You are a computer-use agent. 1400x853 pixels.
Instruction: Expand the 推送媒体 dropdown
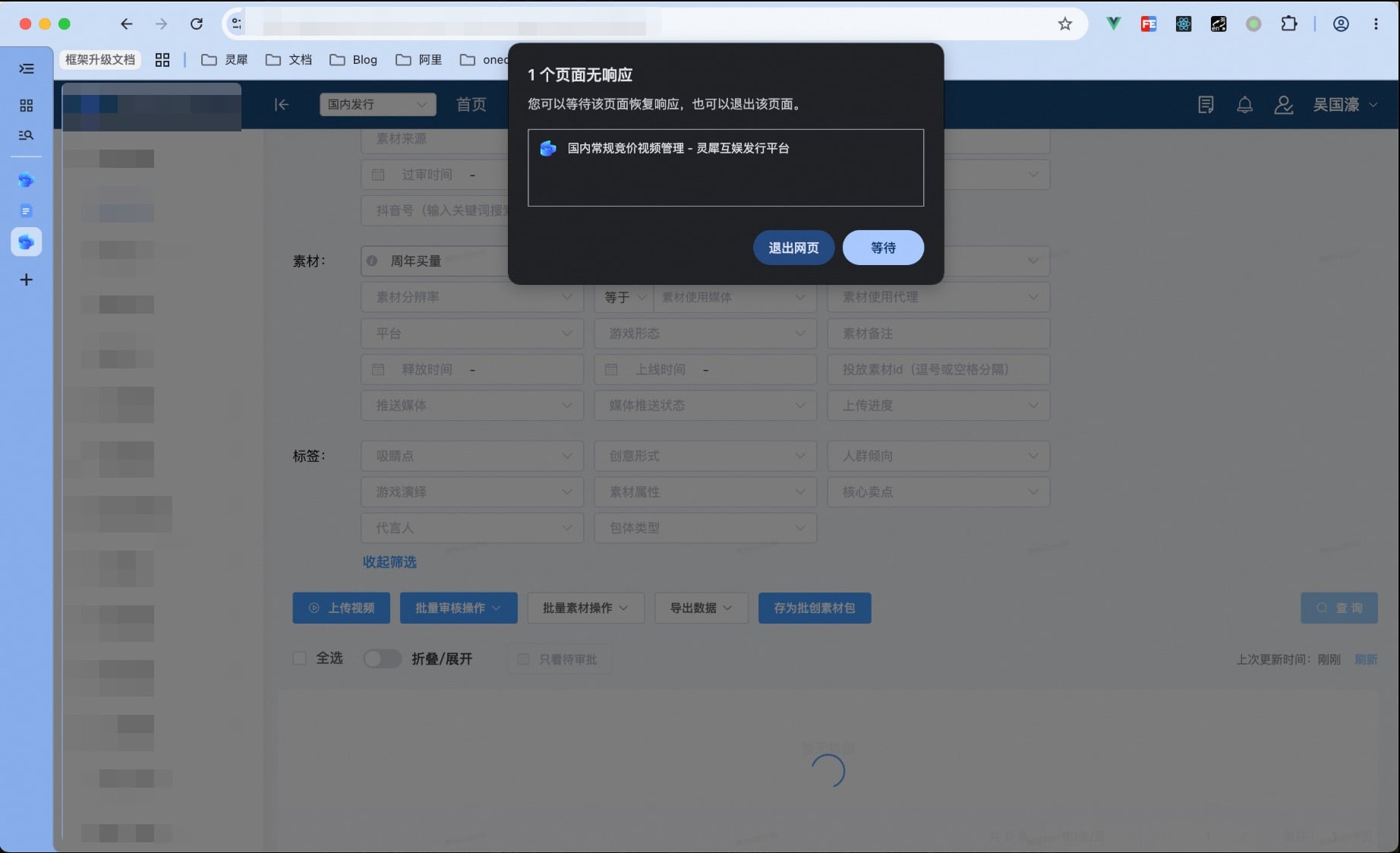click(x=472, y=406)
